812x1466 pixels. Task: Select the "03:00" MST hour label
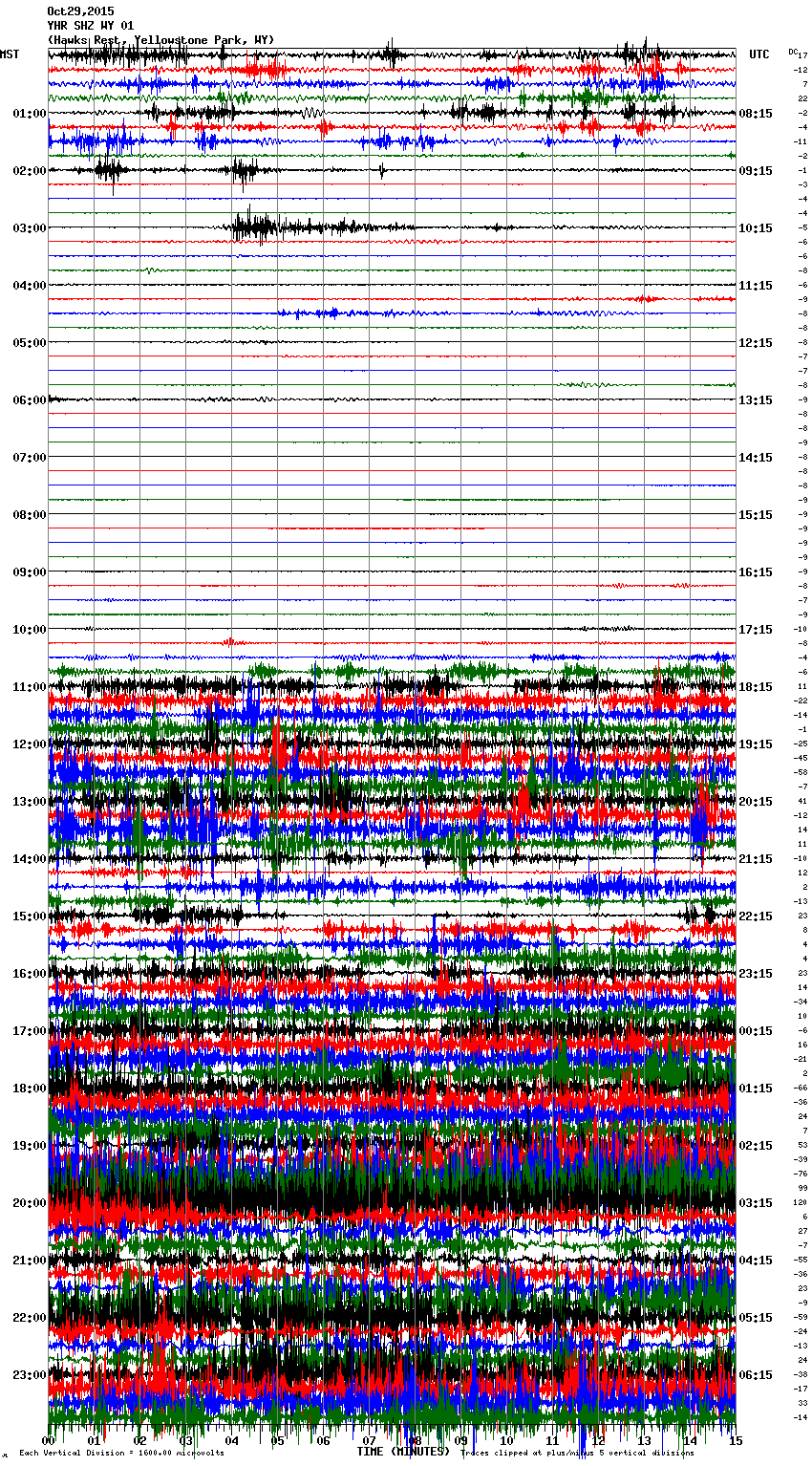click(x=30, y=228)
